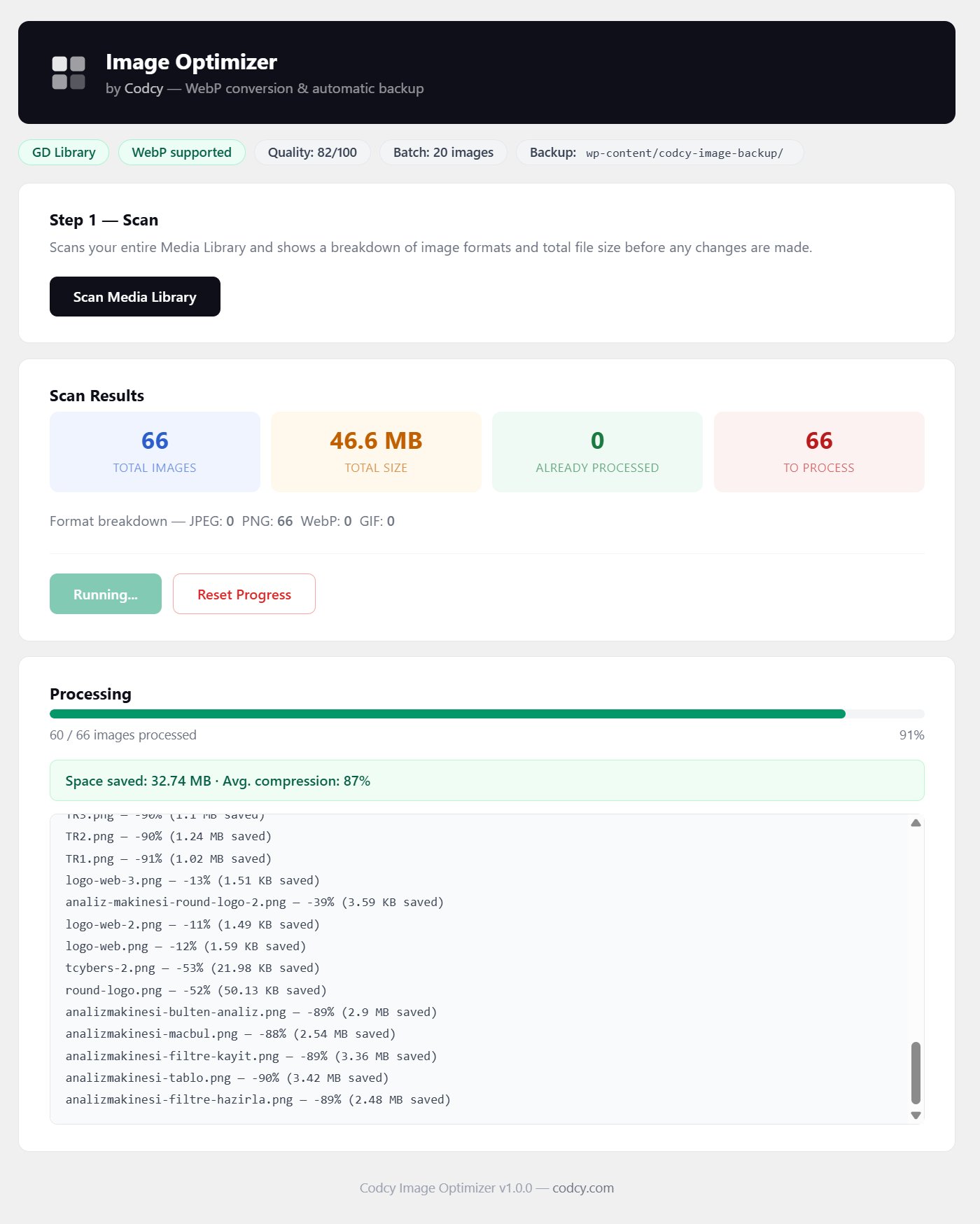
Task: Open the codcy.com footer link
Action: 582,1188
